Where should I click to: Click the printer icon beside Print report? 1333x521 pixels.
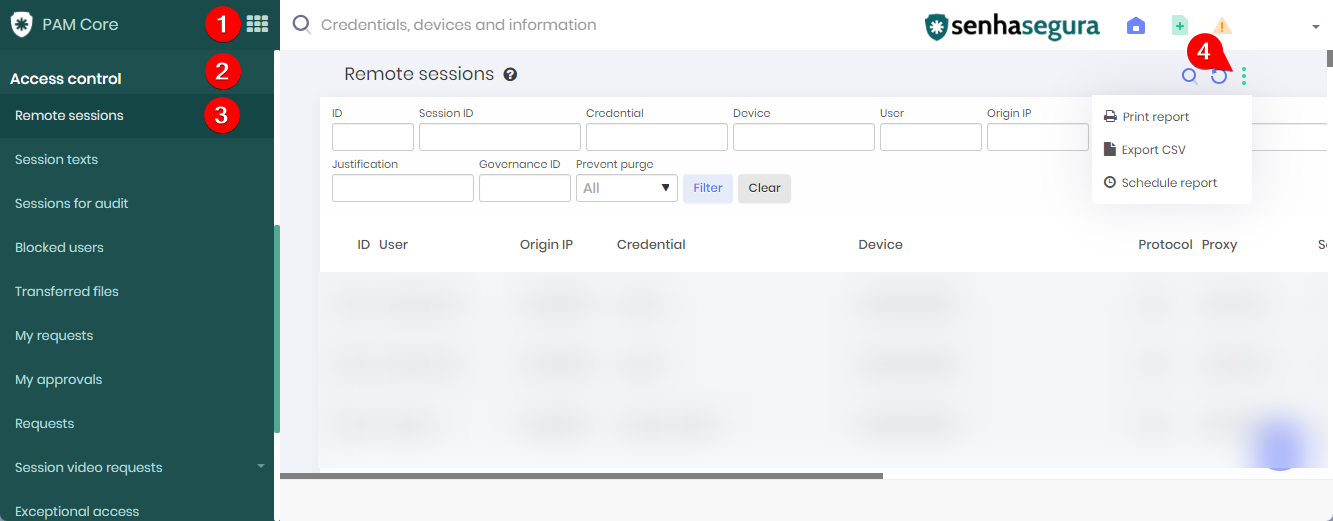click(1110, 117)
